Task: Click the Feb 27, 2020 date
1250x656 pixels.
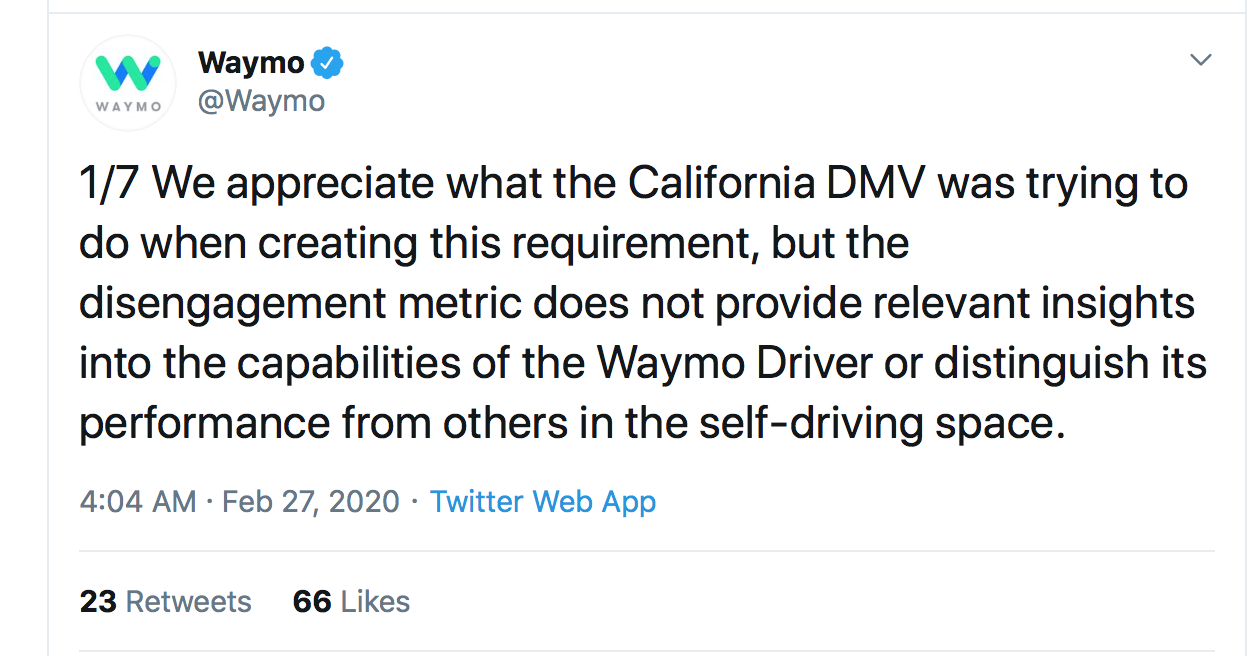Action: 311,501
